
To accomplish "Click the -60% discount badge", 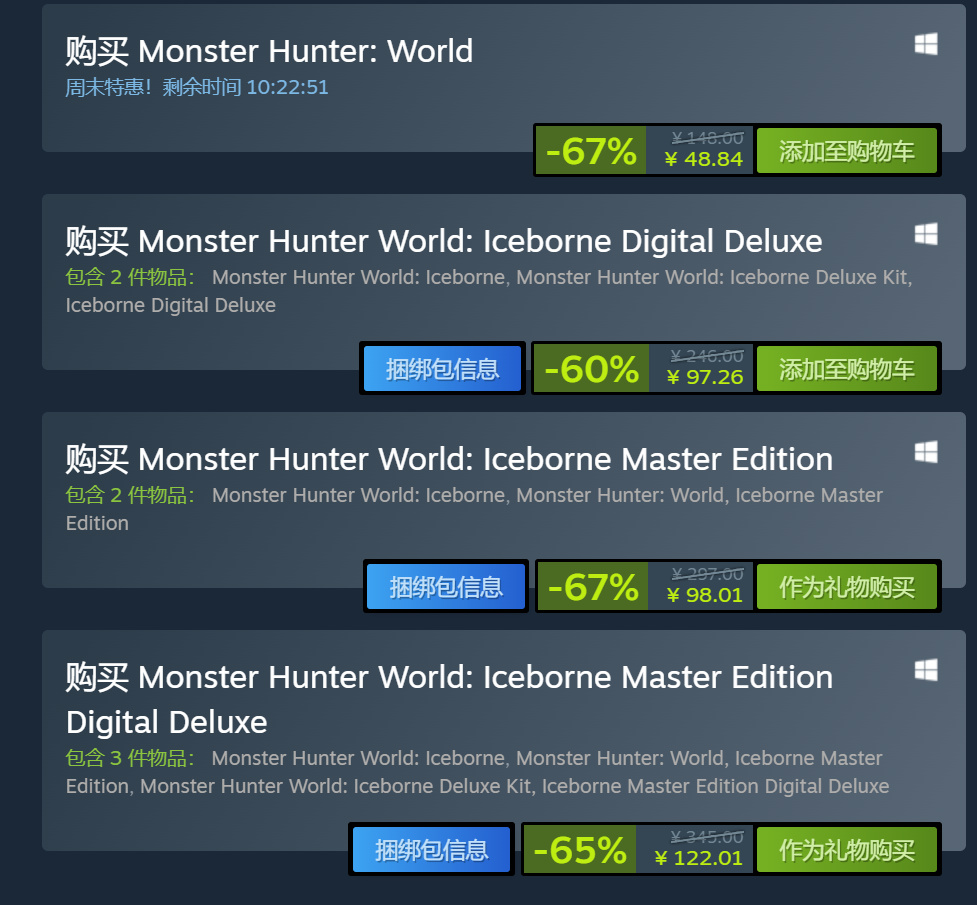I will (x=591, y=369).
